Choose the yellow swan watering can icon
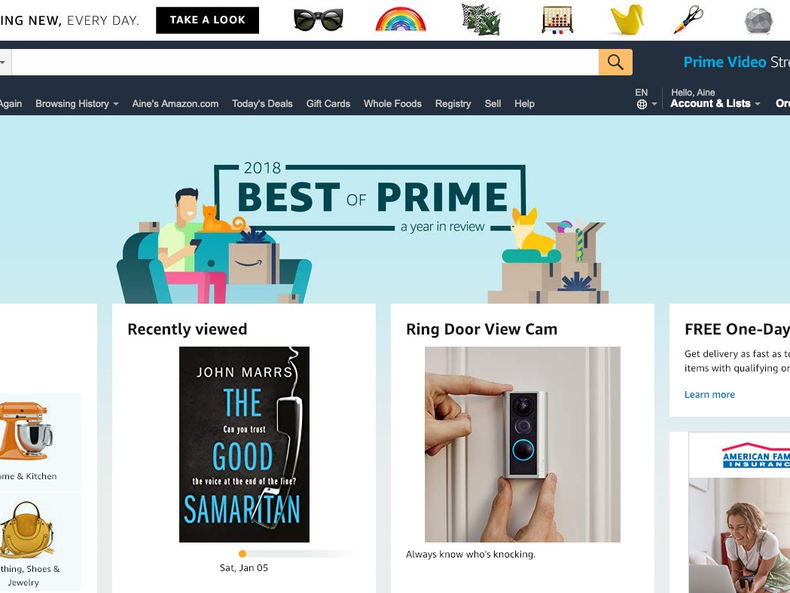The height and width of the screenshot is (593, 790). point(628,19)
